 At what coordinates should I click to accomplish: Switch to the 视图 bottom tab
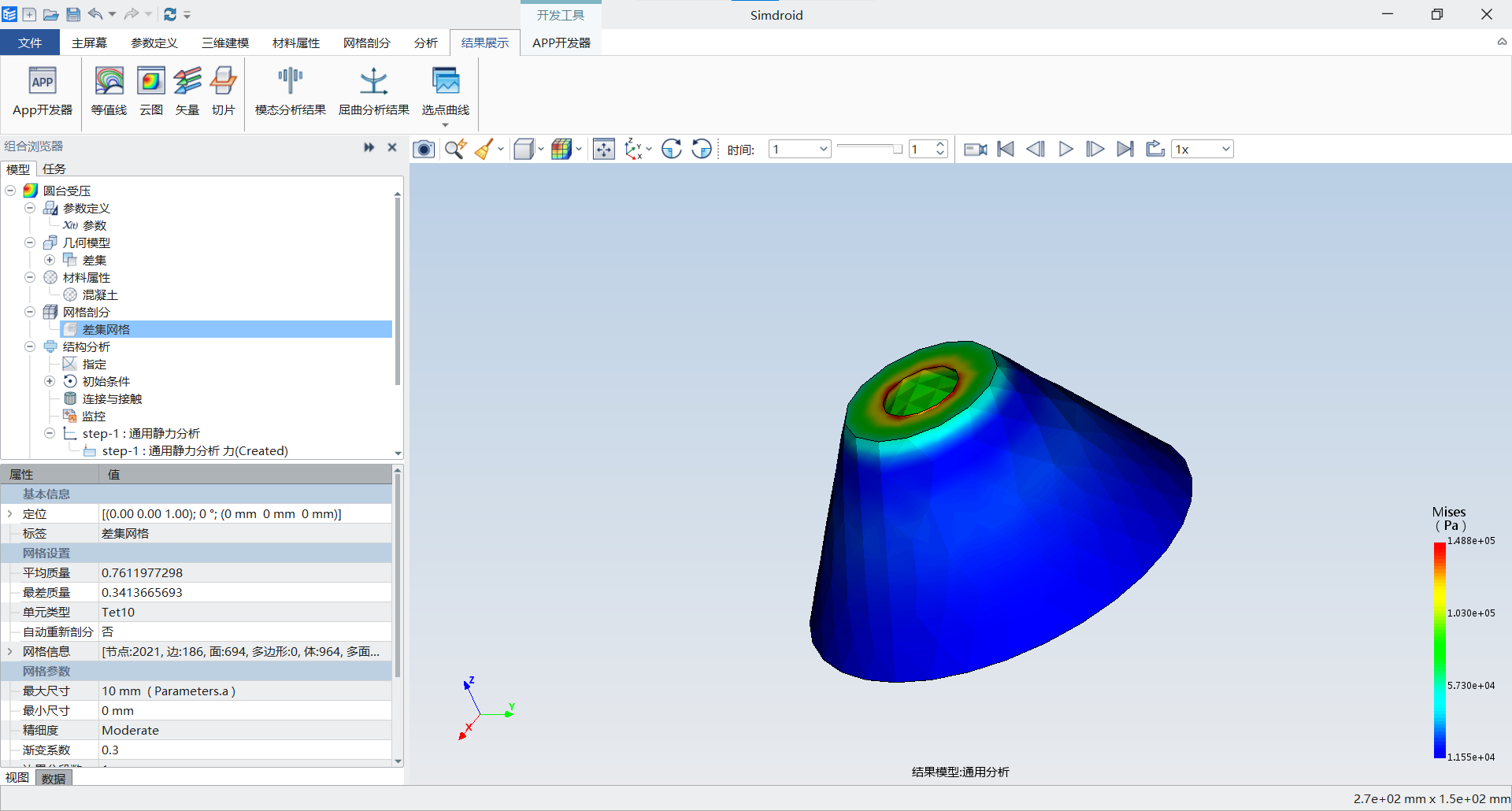(x=17, y=778)
